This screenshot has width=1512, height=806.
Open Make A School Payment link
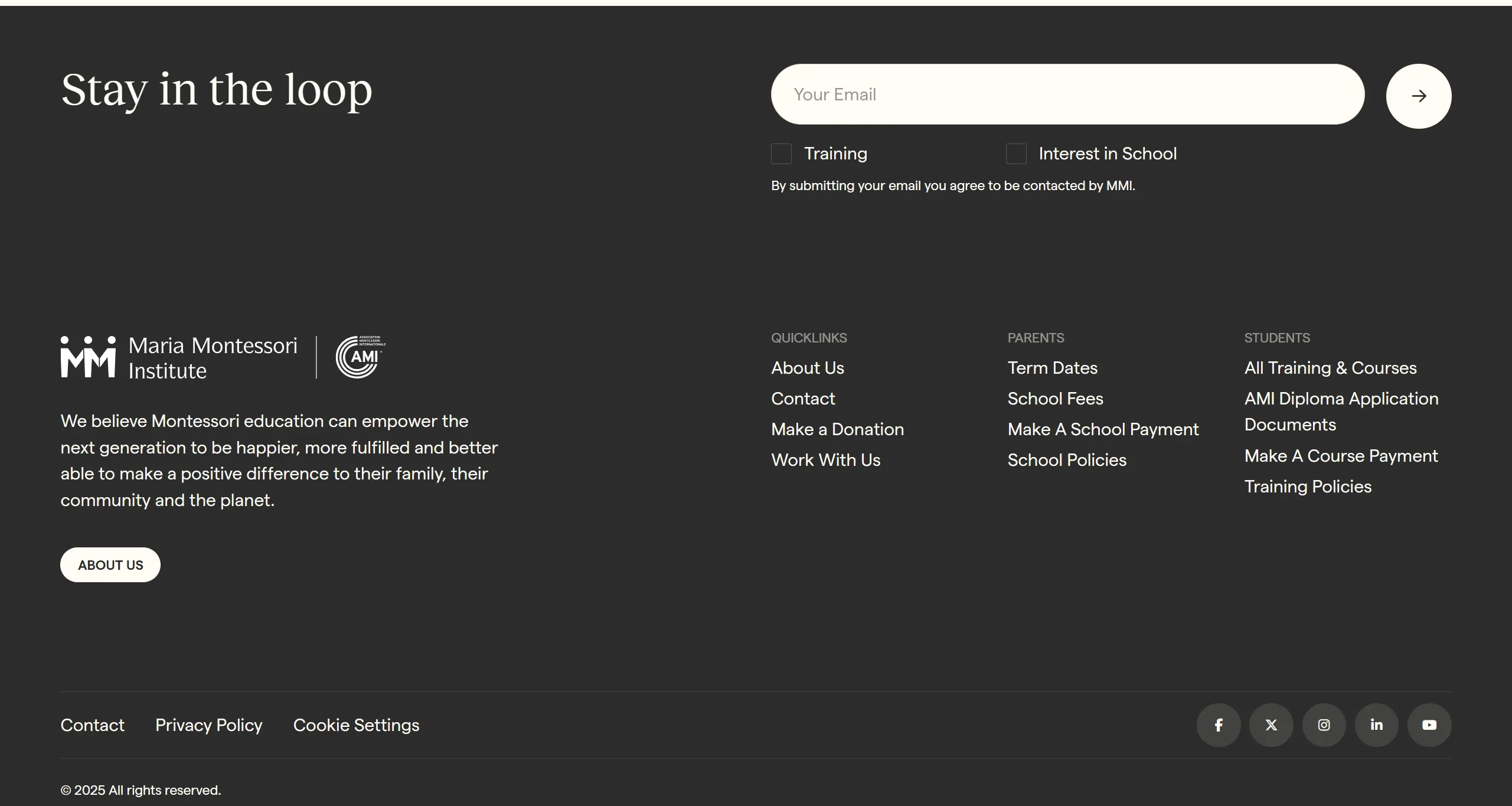pyautogui.click(x=1102, y=429)
